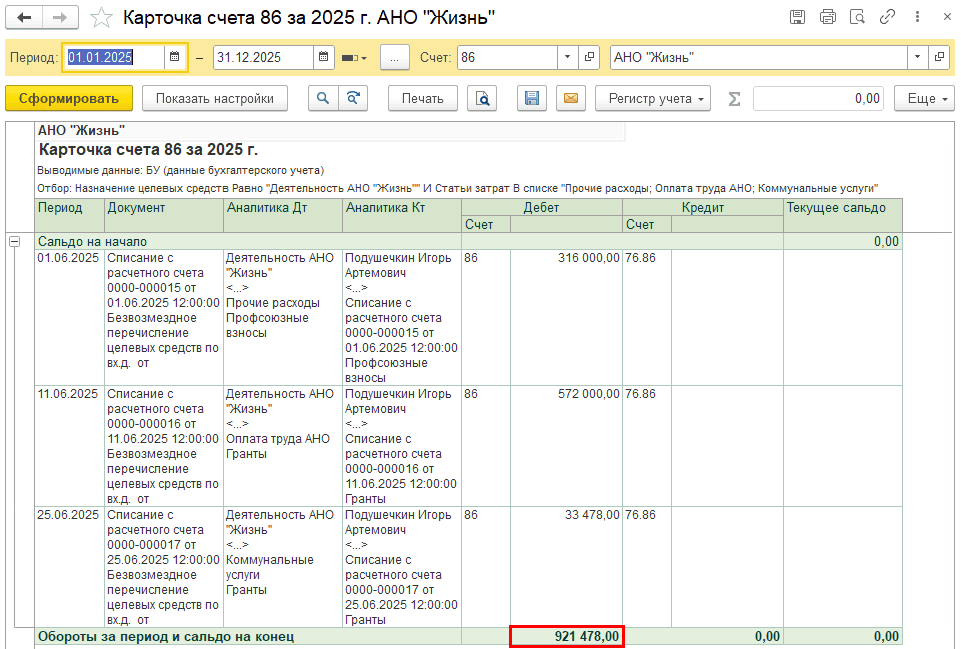This screenshot has height=649, width=961.
Task: Click the debit total cell 921 478,00
Action: [567, 636]
